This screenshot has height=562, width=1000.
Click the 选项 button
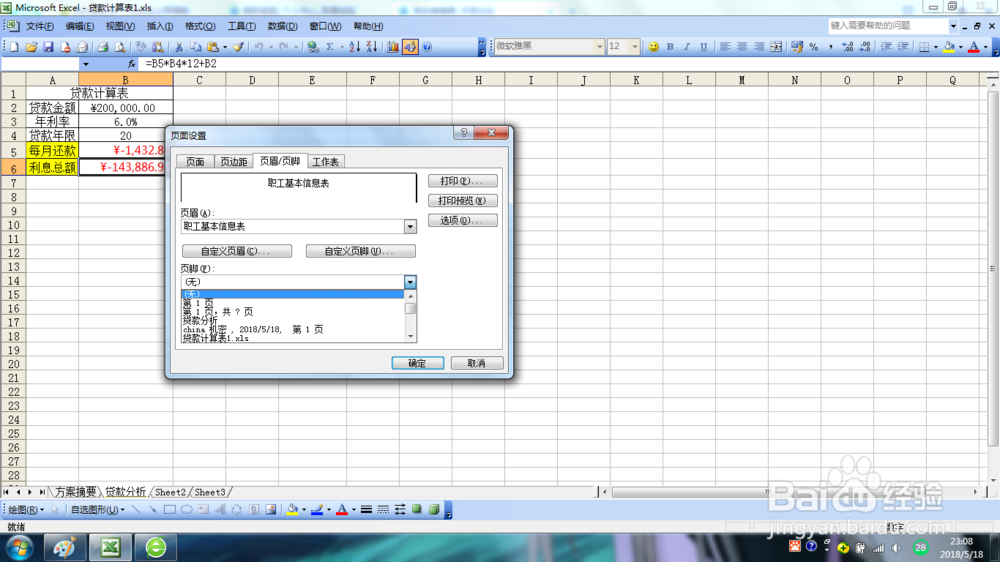coord(462,221)
